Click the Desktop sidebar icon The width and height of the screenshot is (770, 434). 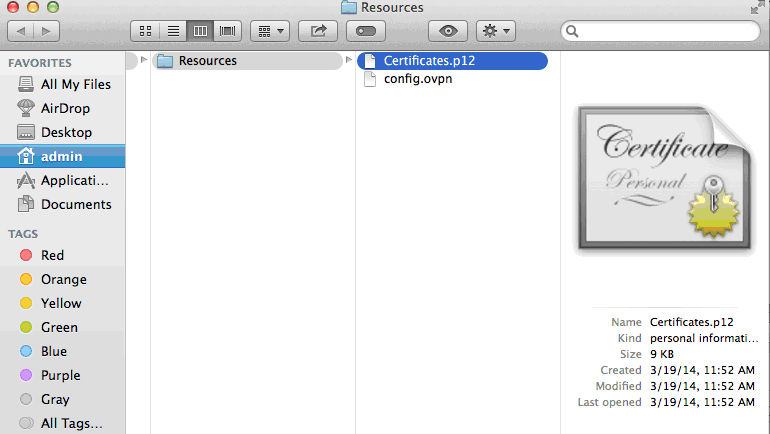click(x=26, y=132)
